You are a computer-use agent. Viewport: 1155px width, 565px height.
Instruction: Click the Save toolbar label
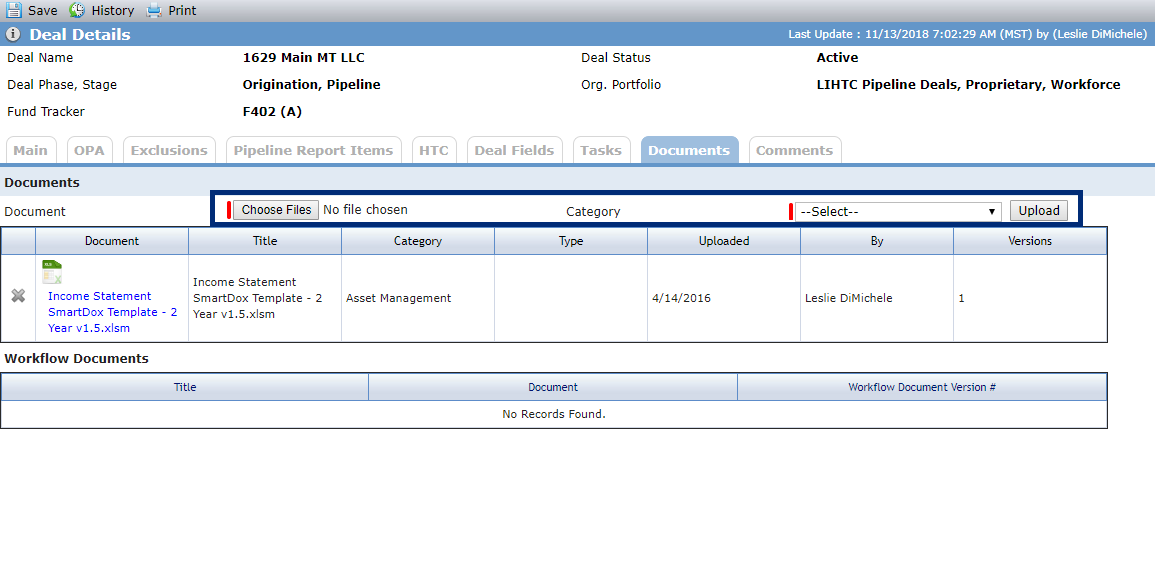pos(43,11)
